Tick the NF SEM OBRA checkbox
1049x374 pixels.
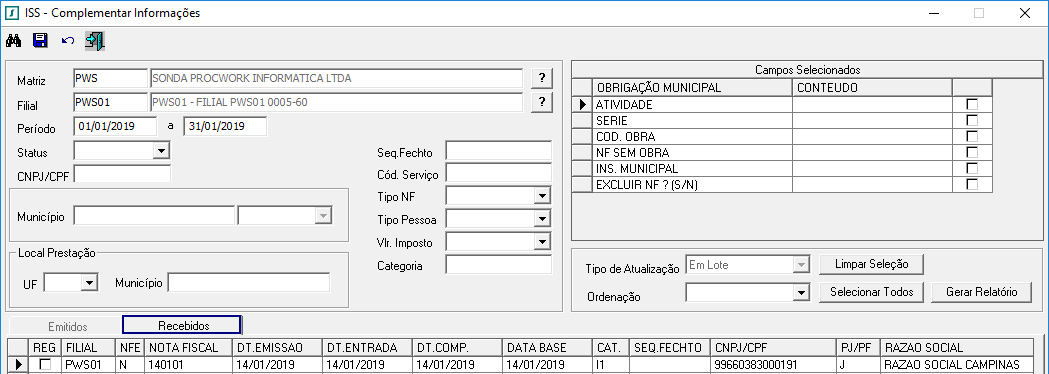[x=972, y=153]
